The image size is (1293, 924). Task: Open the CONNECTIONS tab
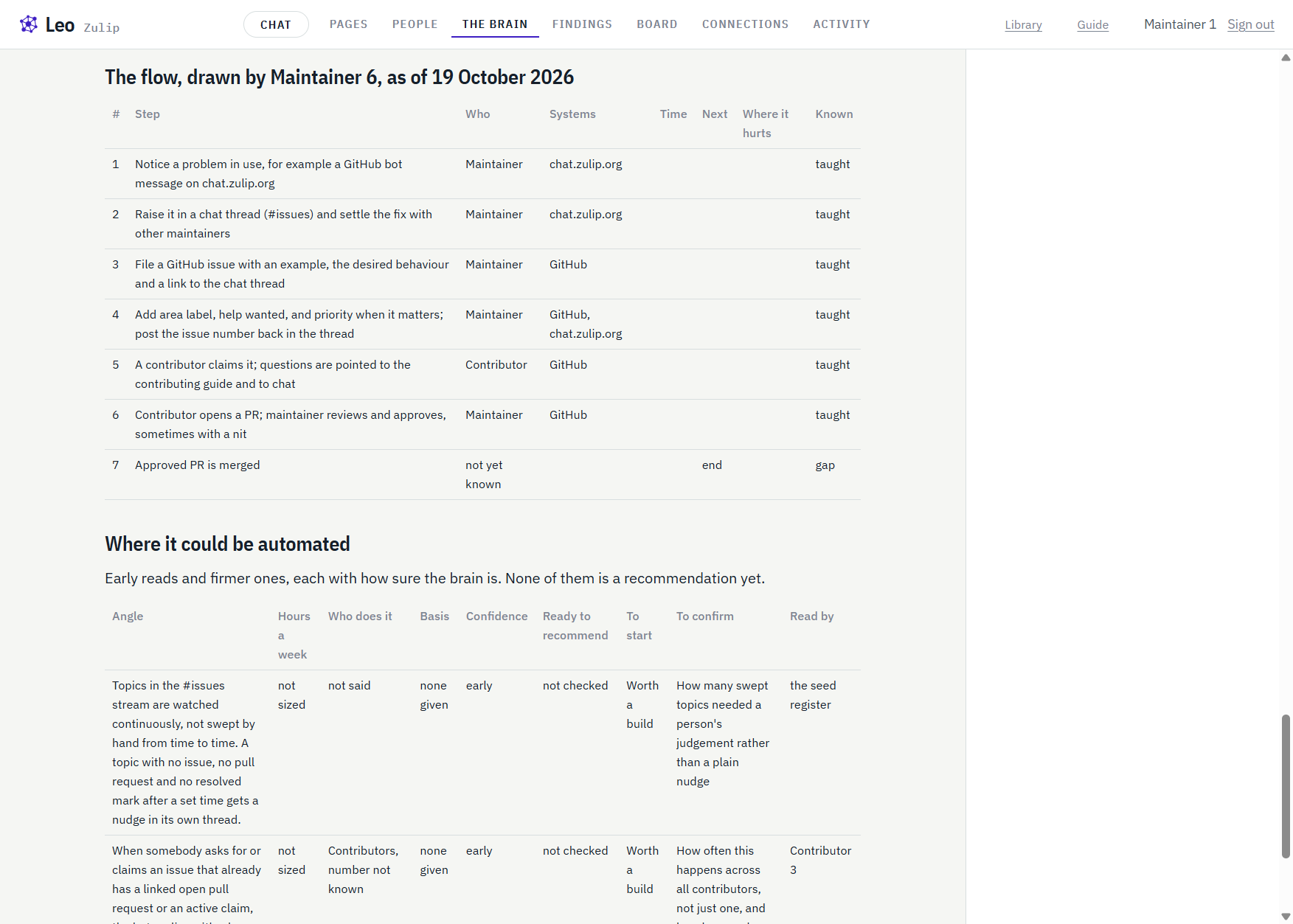(745, 24)
